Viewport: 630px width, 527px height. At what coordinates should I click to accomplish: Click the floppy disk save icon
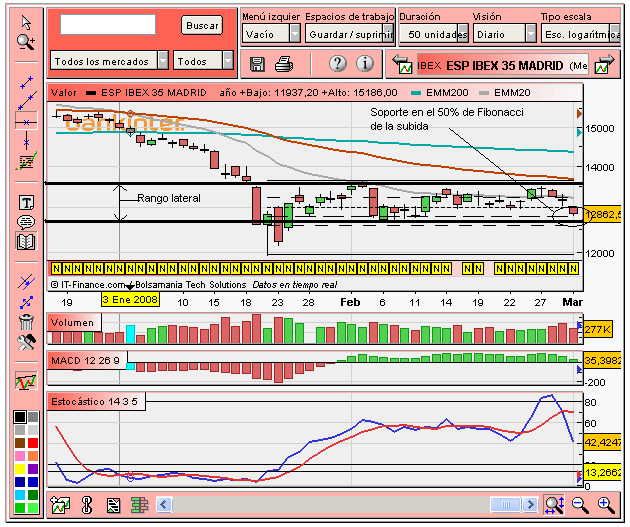(x=257, y=64)
